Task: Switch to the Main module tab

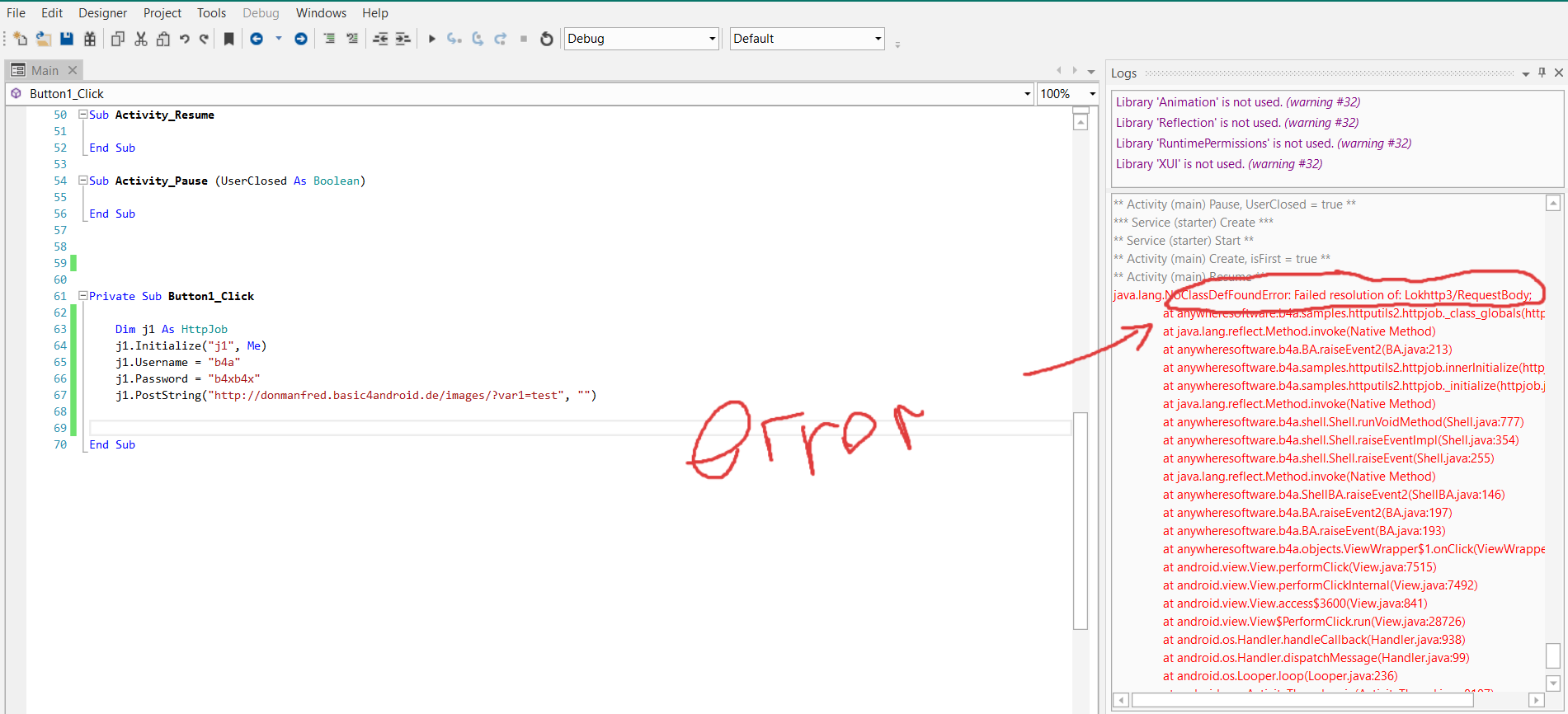Action: click(45, 71)
